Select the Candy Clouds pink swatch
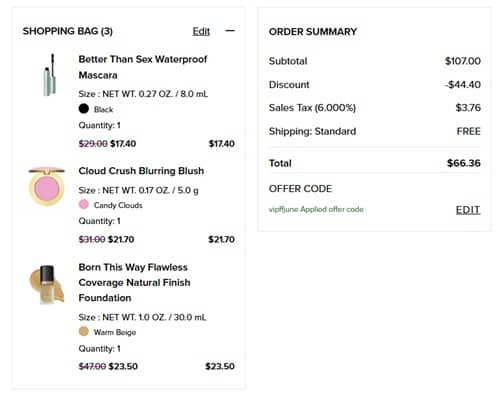This screenshot has height=395, width=500. point(84,204)
